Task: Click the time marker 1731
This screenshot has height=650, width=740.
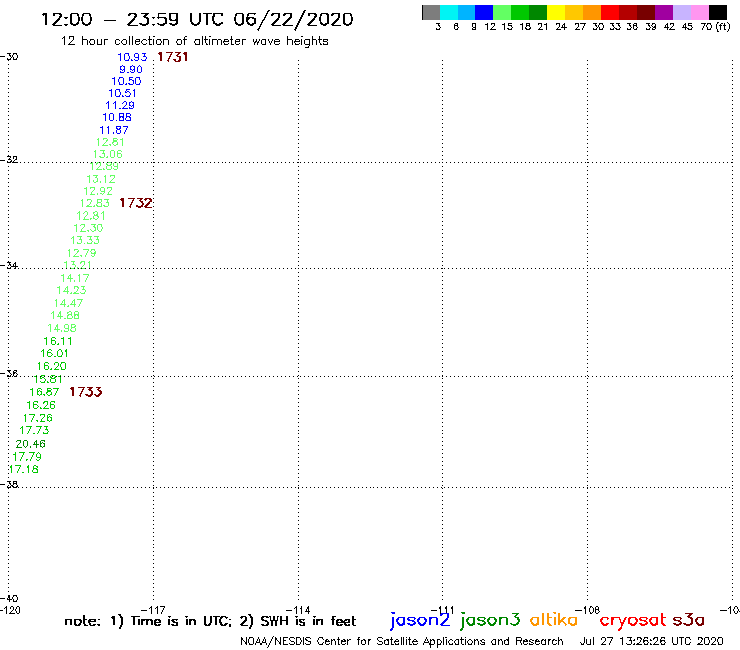Action: 173,57
